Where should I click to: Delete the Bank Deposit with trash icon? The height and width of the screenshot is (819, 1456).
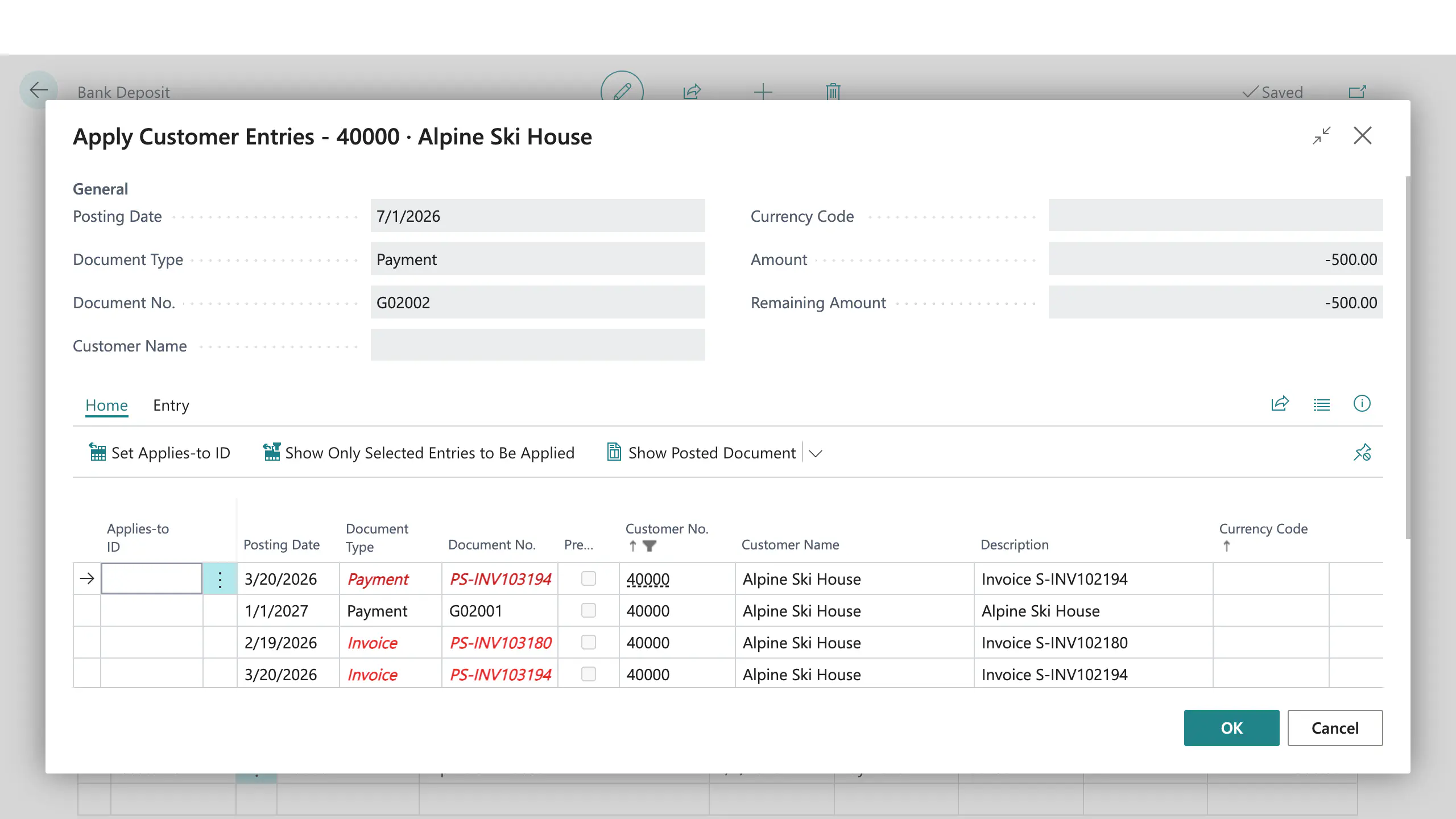(x=833, y=91)
